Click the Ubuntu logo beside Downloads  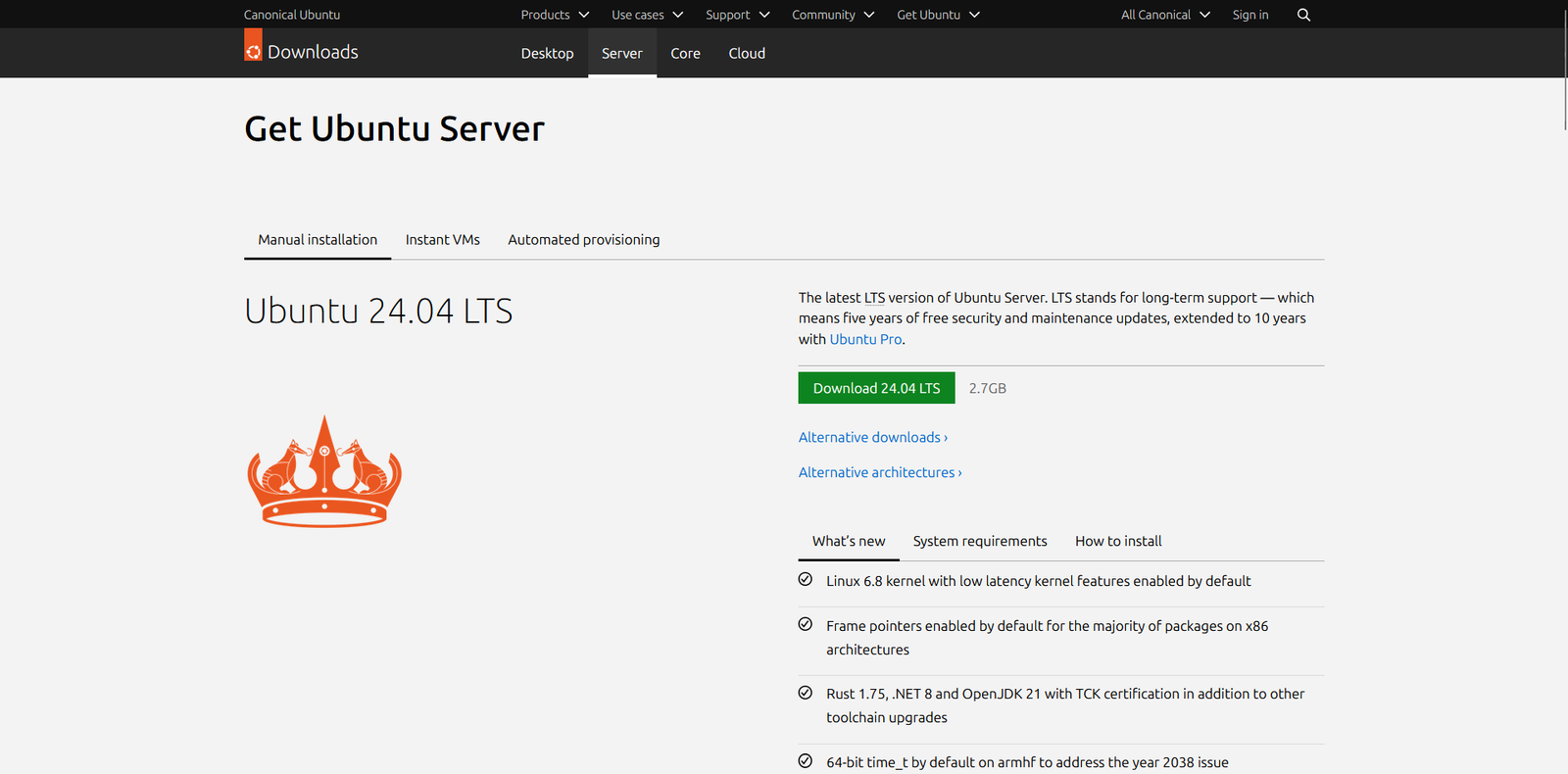coord(253,45)
